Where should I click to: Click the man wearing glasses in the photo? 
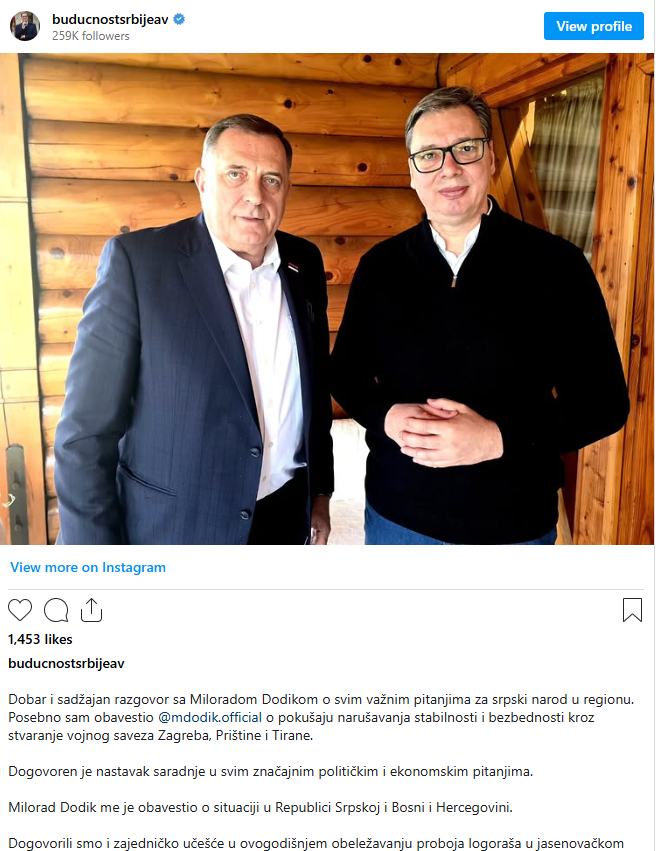pyautogui.click(x=472, y=326)
